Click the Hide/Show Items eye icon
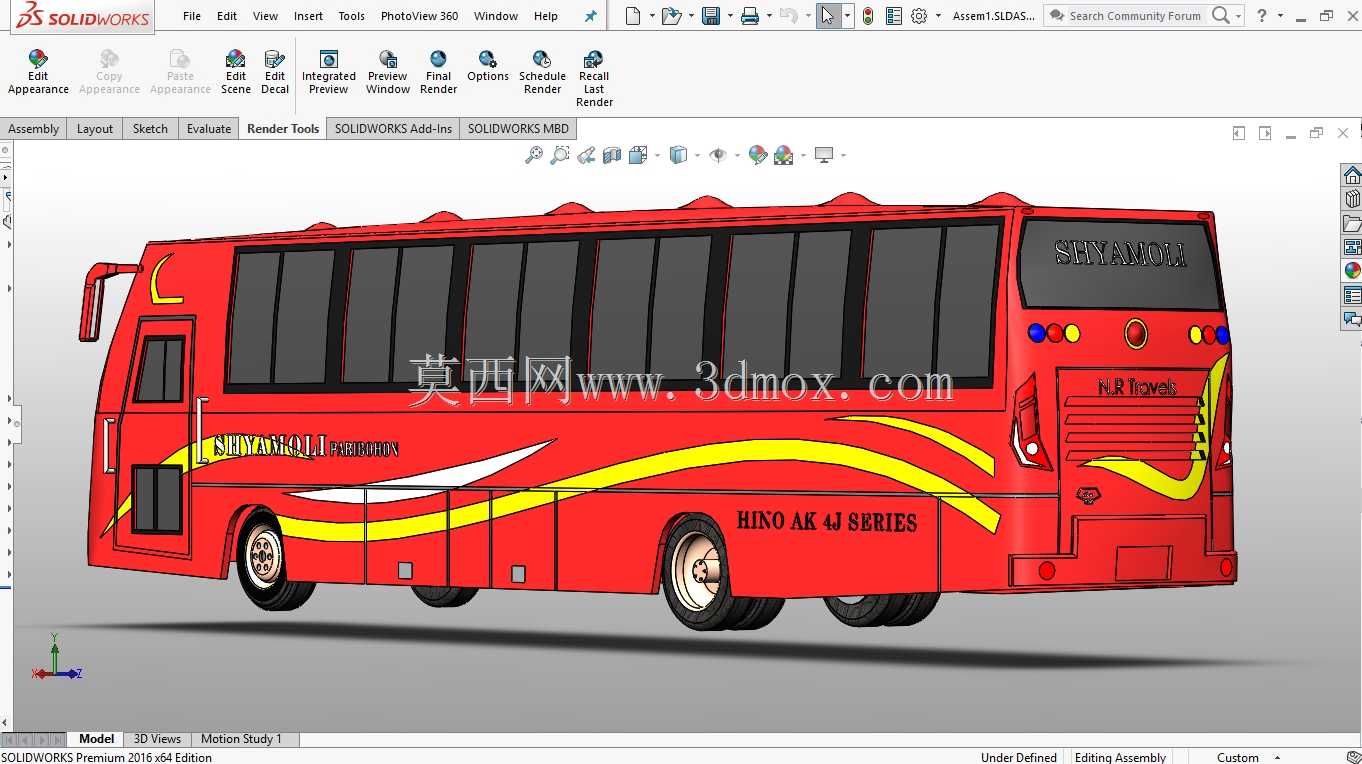The image size is (1362, 764). (718, 155)
